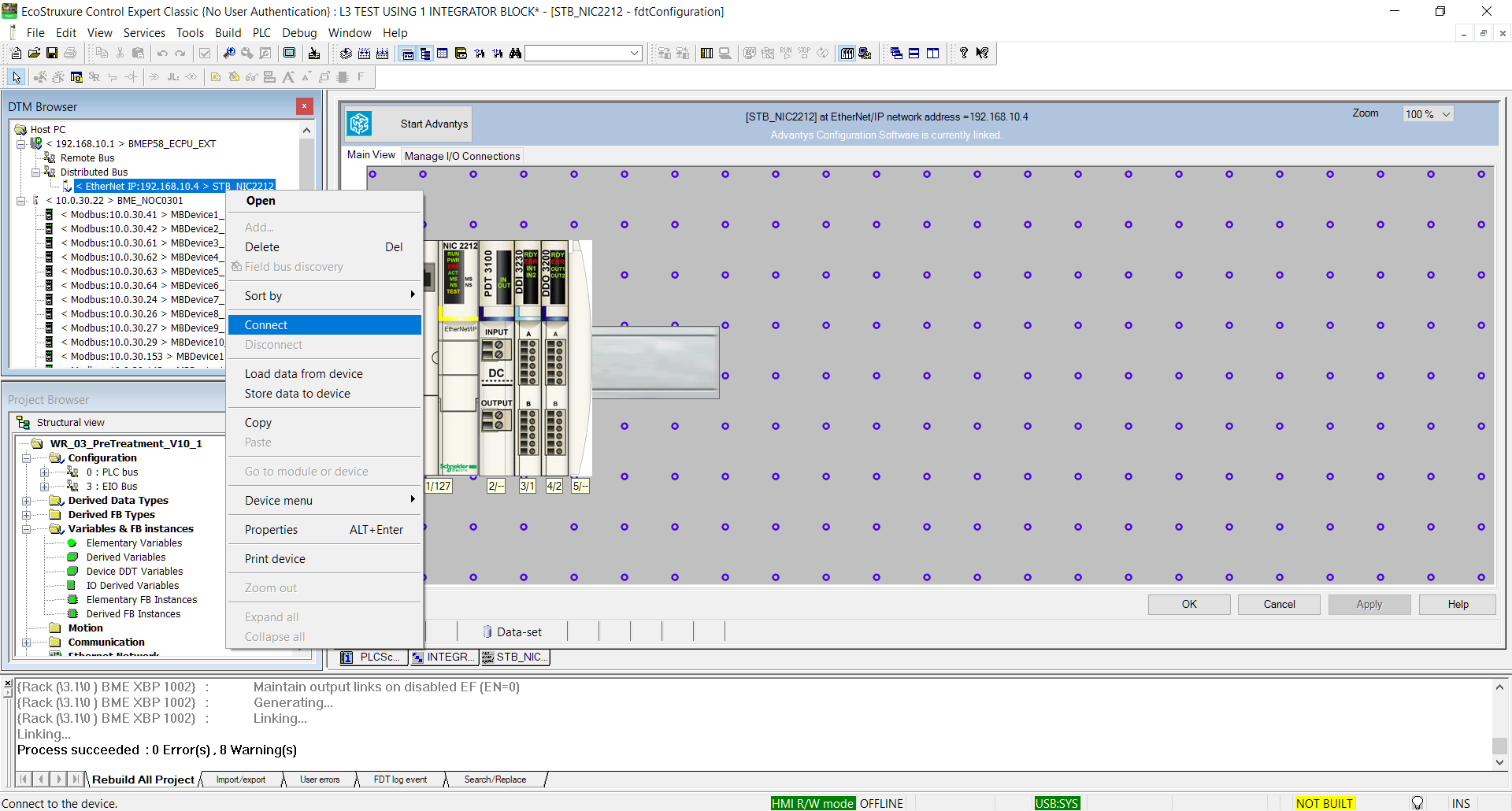Toggle the DTM Browser tree icon

coord(425,53)
